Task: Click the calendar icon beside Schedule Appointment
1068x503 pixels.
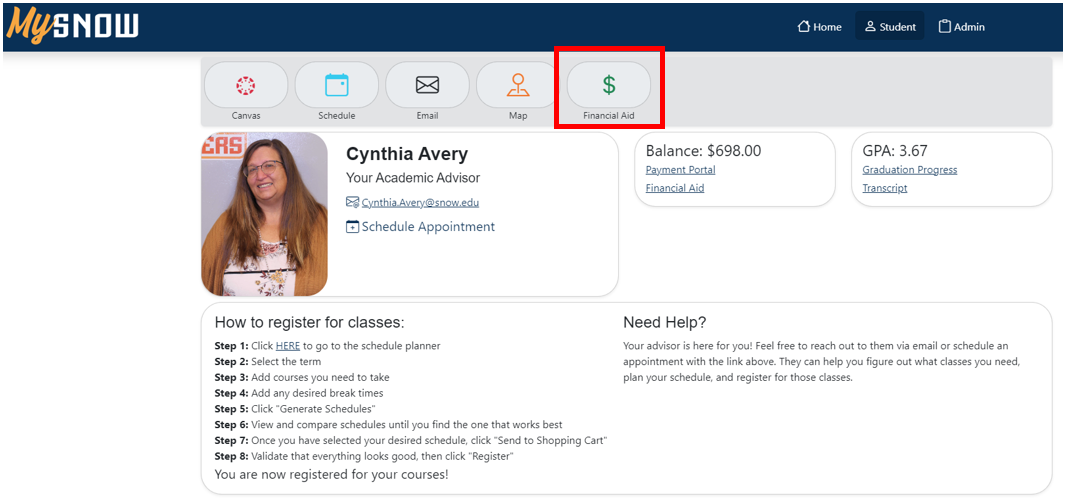Action: point(352,227)
